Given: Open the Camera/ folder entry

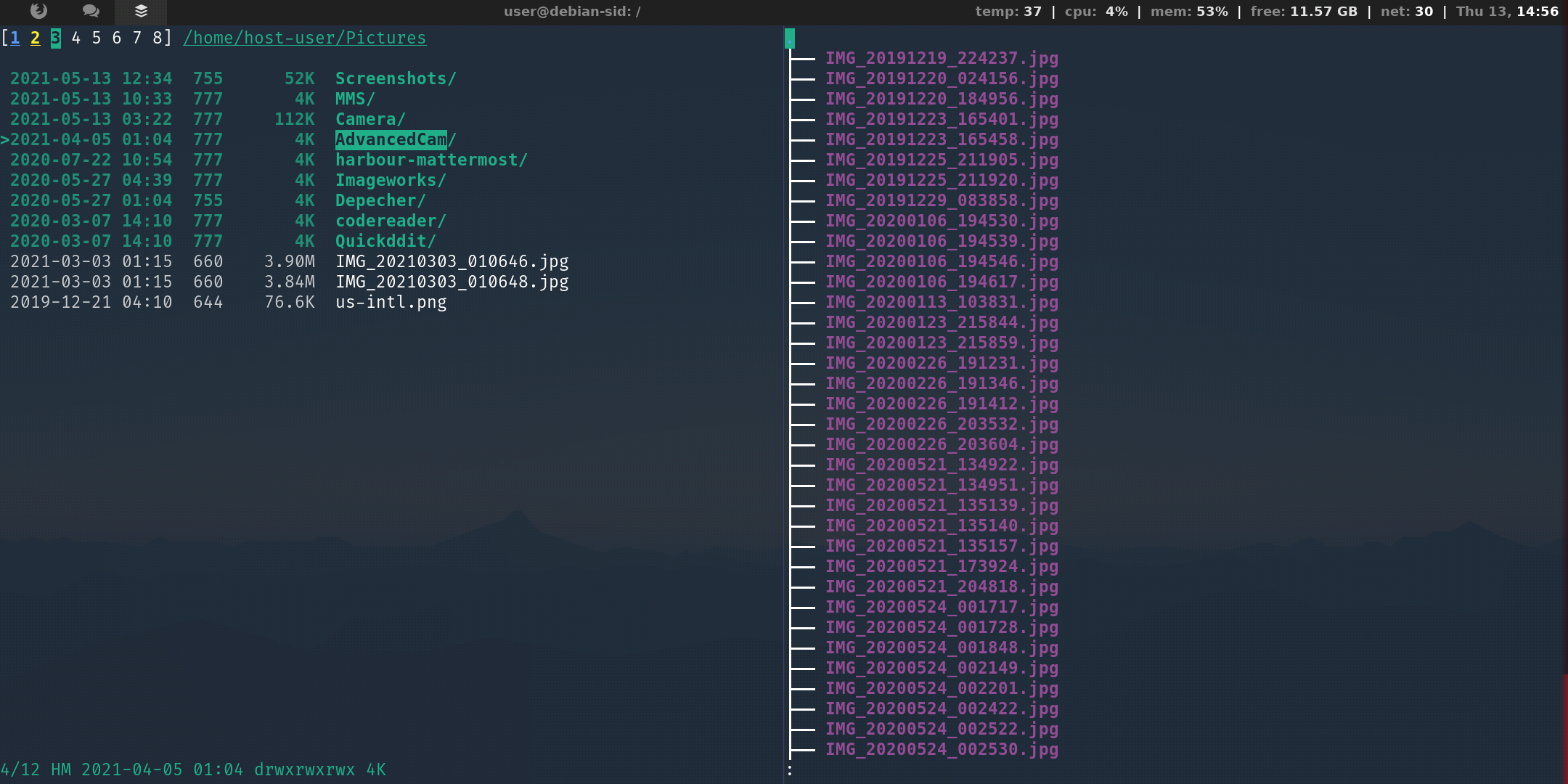Looking at the screenshot, I should pos(369,119).
